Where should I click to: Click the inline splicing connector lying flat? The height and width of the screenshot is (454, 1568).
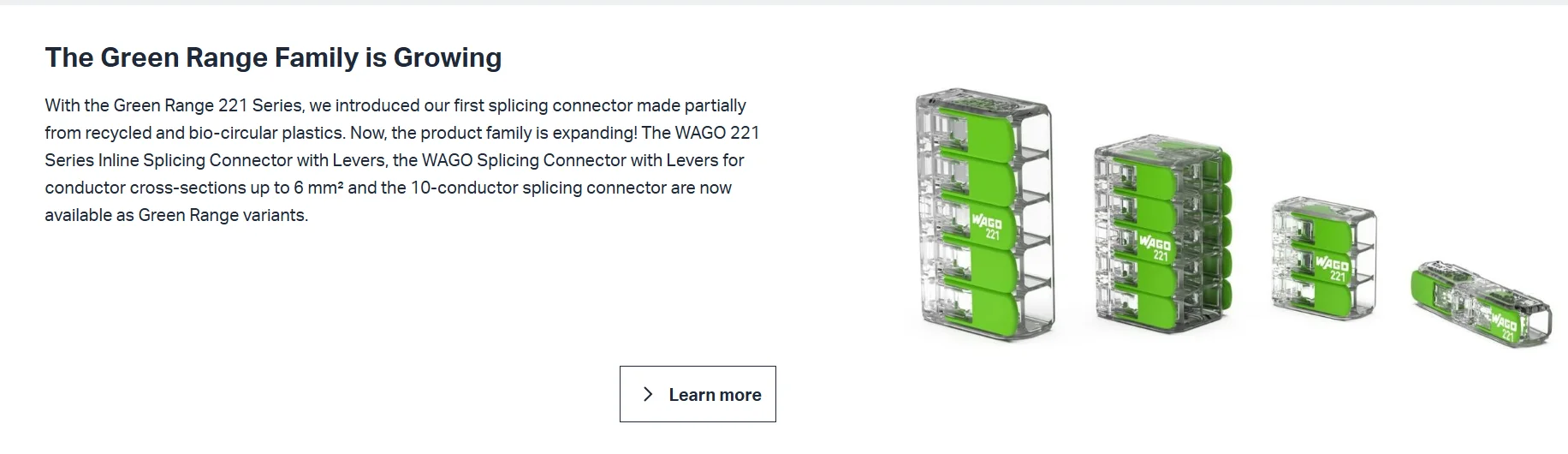click(1481, 305)
